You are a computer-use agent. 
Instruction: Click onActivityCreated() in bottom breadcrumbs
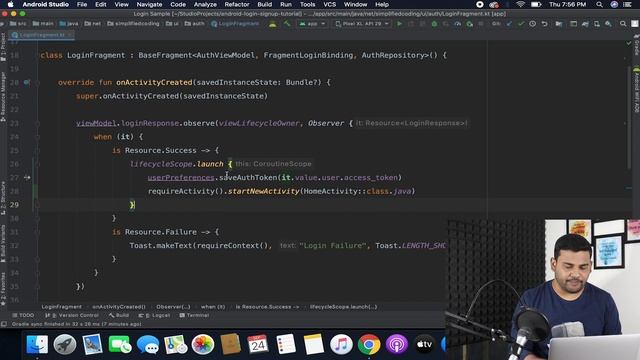(119, 307)
